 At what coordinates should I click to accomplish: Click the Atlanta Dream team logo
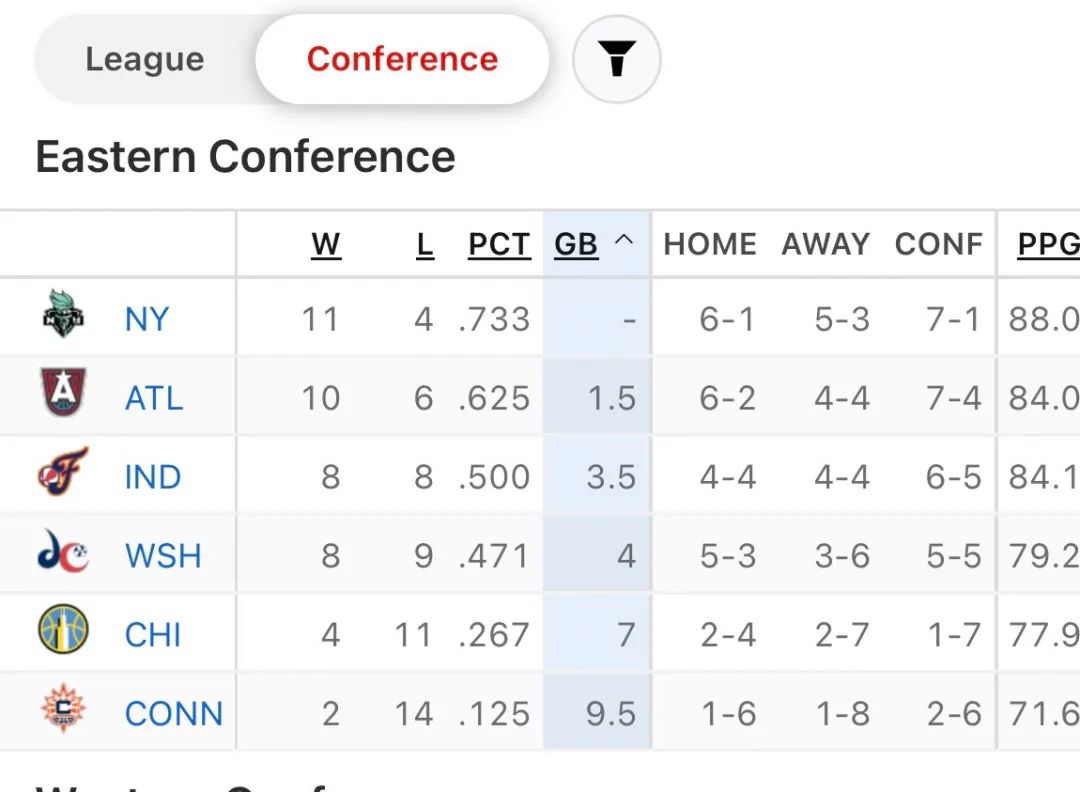click(x=64, y=394)
